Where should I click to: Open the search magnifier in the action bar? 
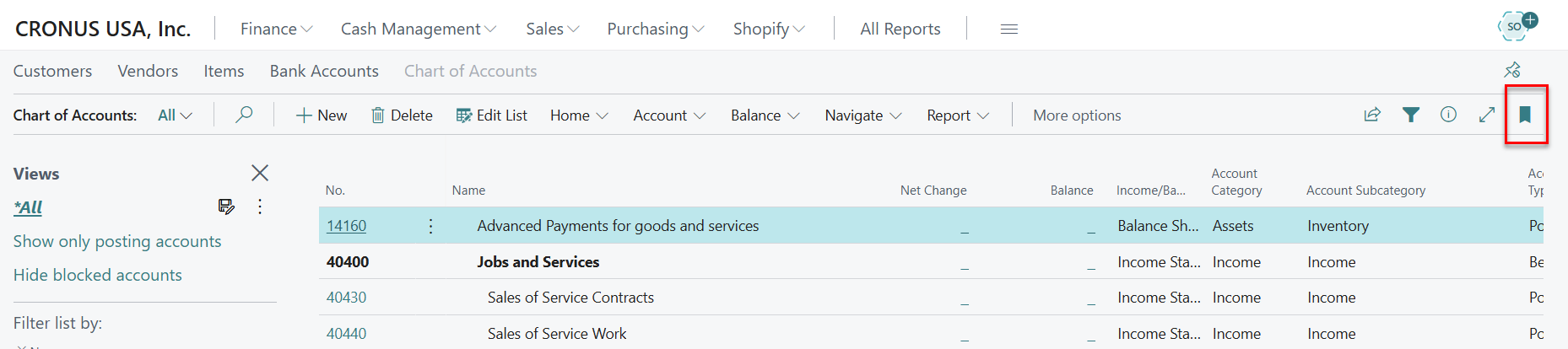click(244, 115)
